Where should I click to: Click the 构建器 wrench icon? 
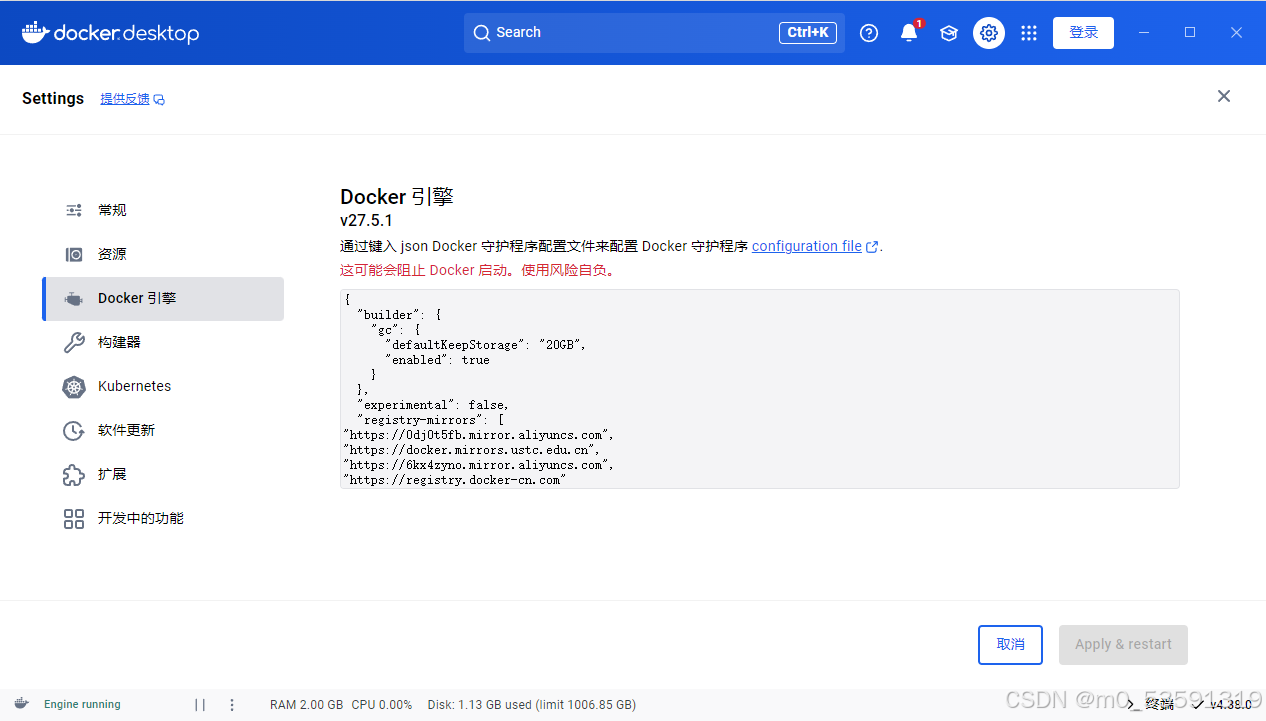pyautogui.click(x=74, y=343)
